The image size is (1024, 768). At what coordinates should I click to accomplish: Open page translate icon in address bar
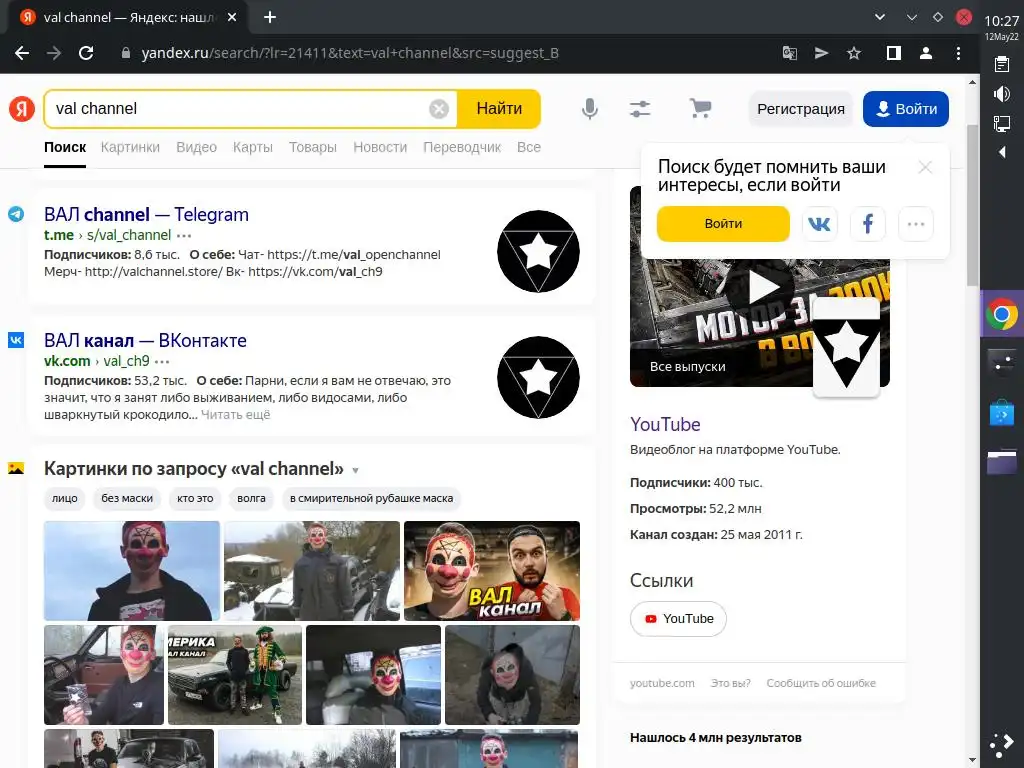(x=790, y=54)
